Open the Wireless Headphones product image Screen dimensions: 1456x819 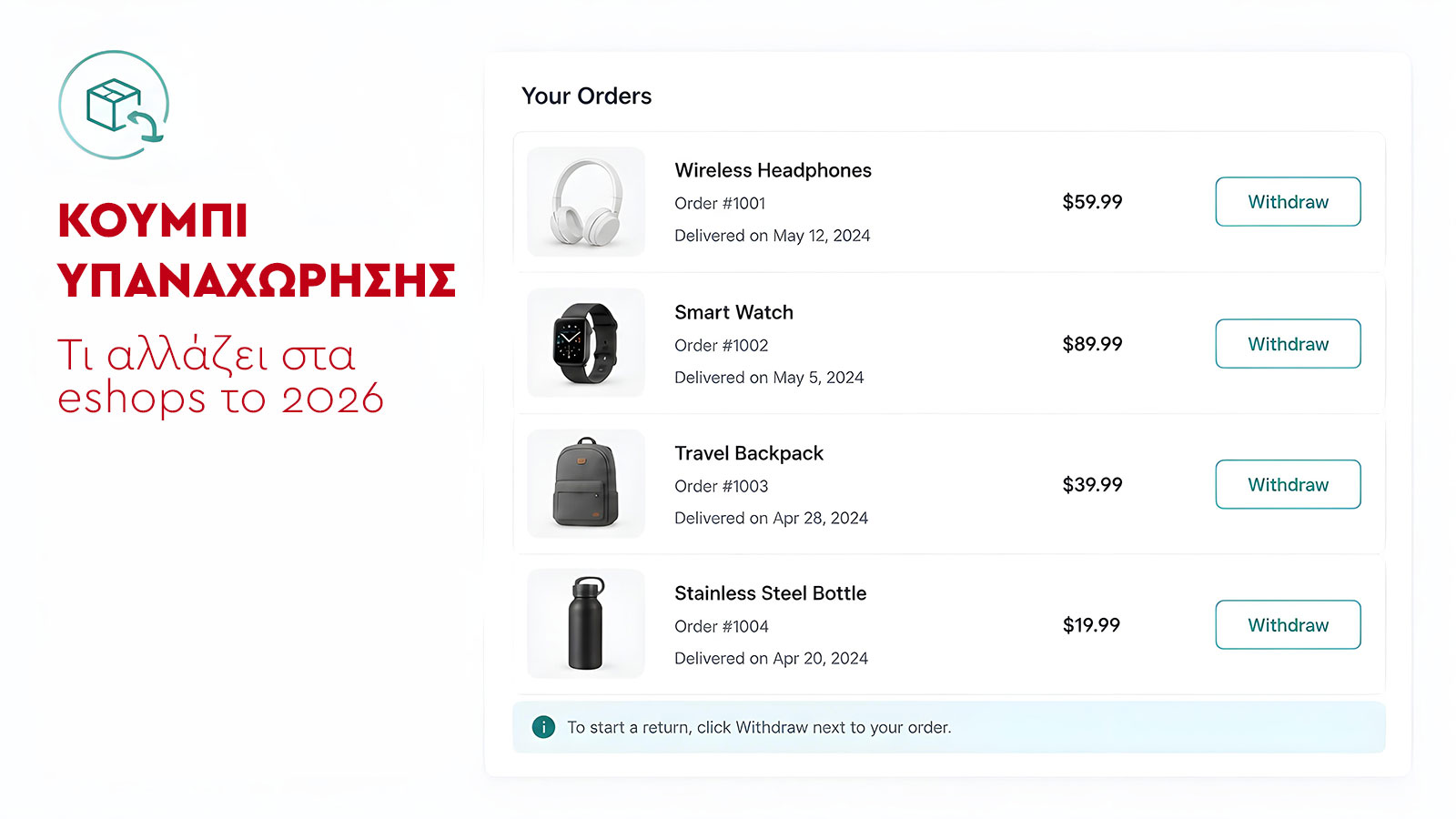click(586, 202)
